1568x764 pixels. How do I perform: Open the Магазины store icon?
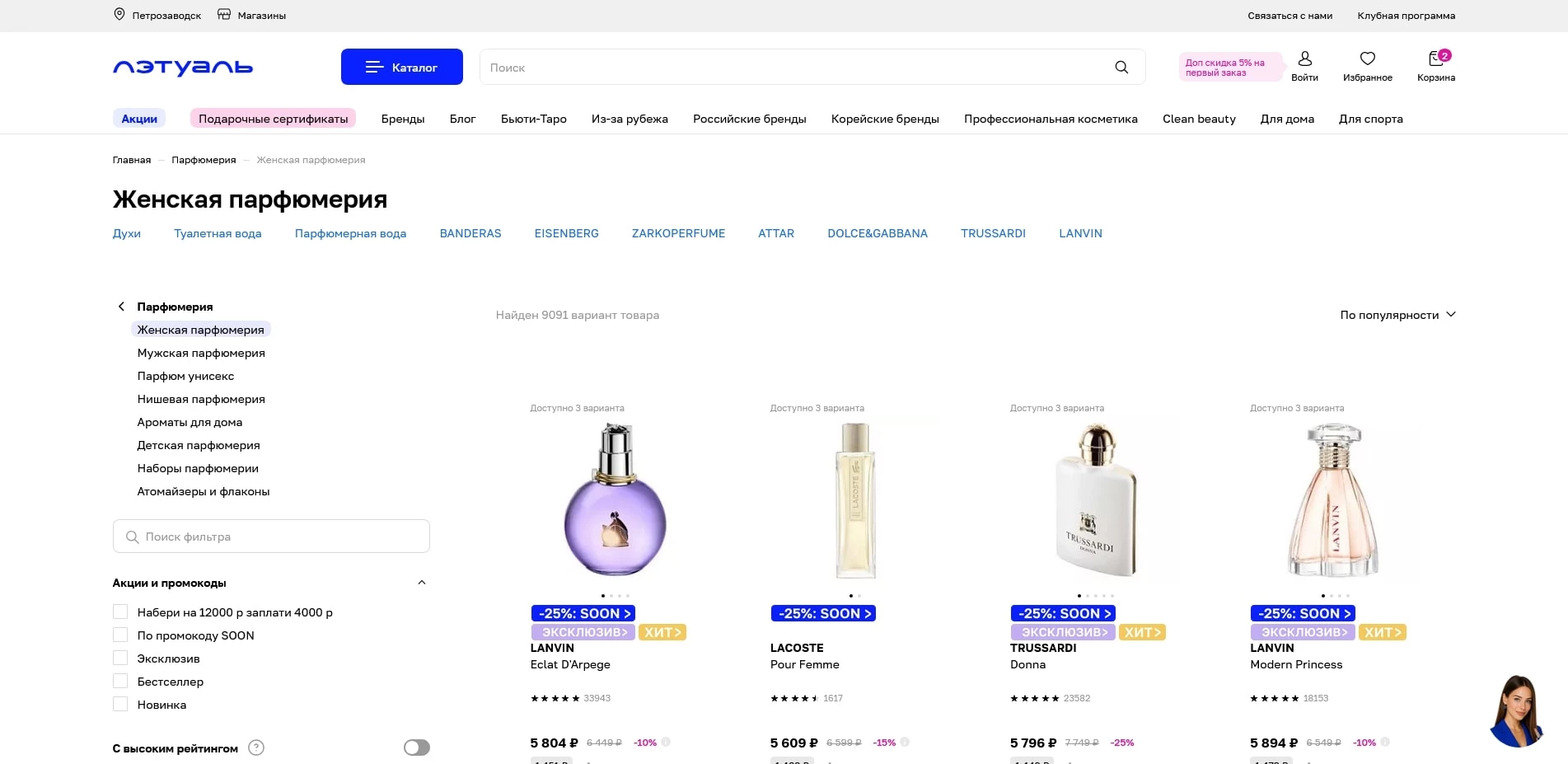click(x=224, y=15)
